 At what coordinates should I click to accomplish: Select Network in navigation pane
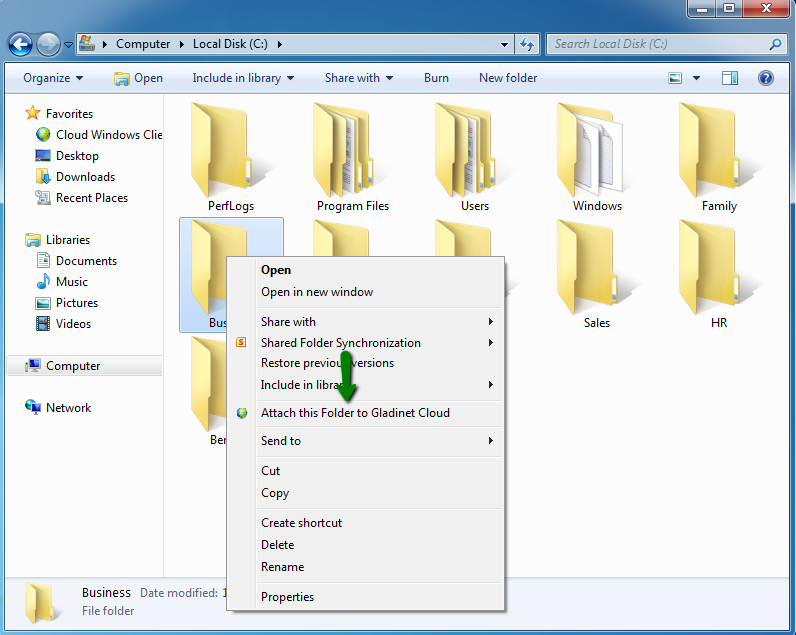coord(58,408)
